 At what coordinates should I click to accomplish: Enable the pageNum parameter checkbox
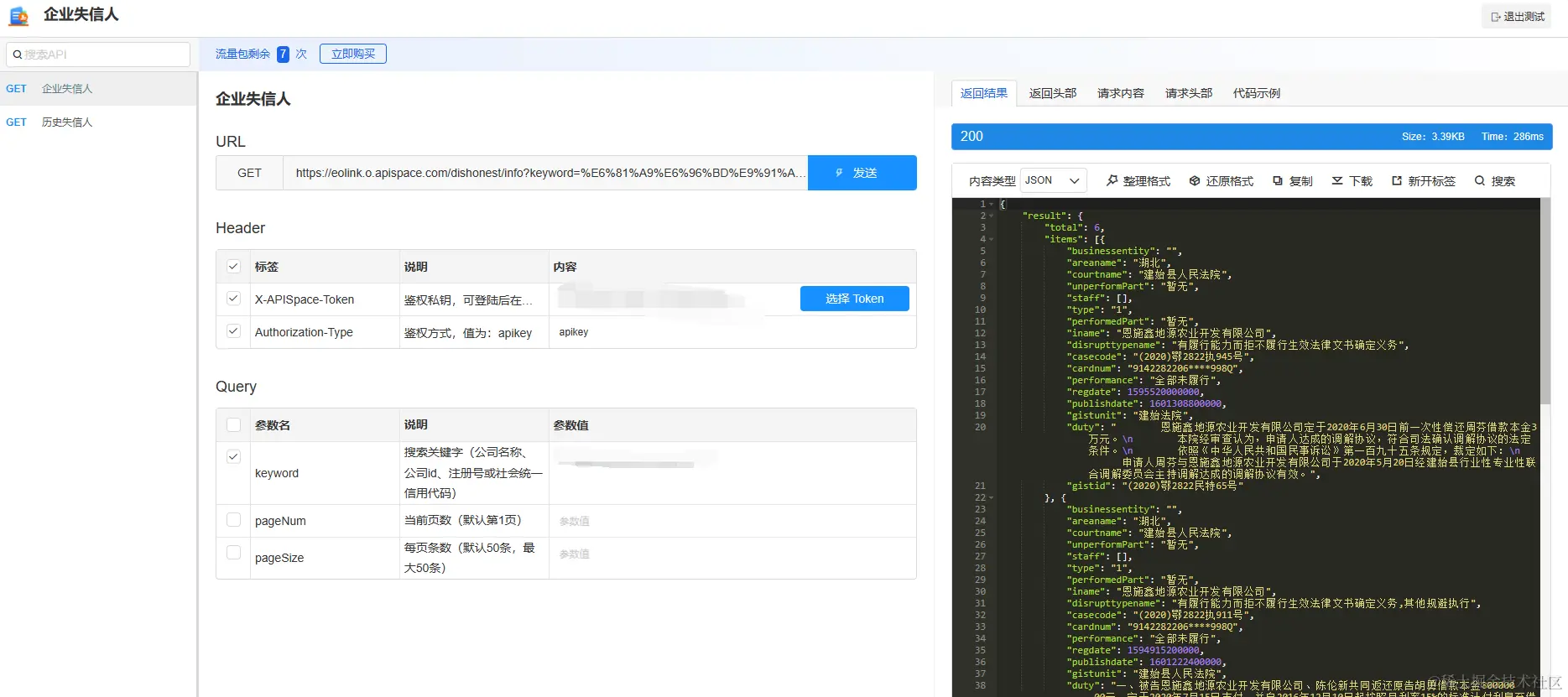pyautogui.click(x=233, y=520)
